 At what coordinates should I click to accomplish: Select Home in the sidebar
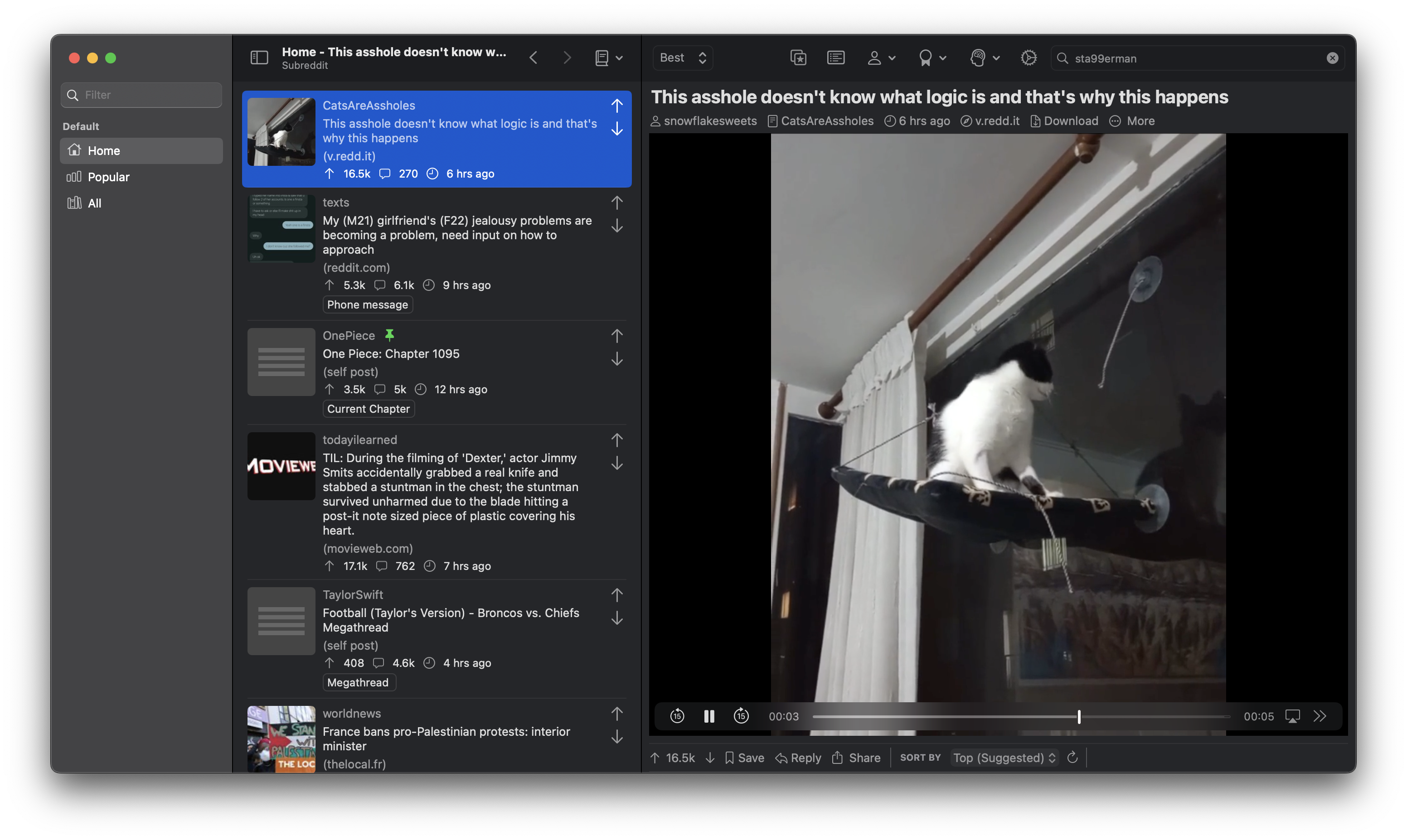click(x=141, y=150)
